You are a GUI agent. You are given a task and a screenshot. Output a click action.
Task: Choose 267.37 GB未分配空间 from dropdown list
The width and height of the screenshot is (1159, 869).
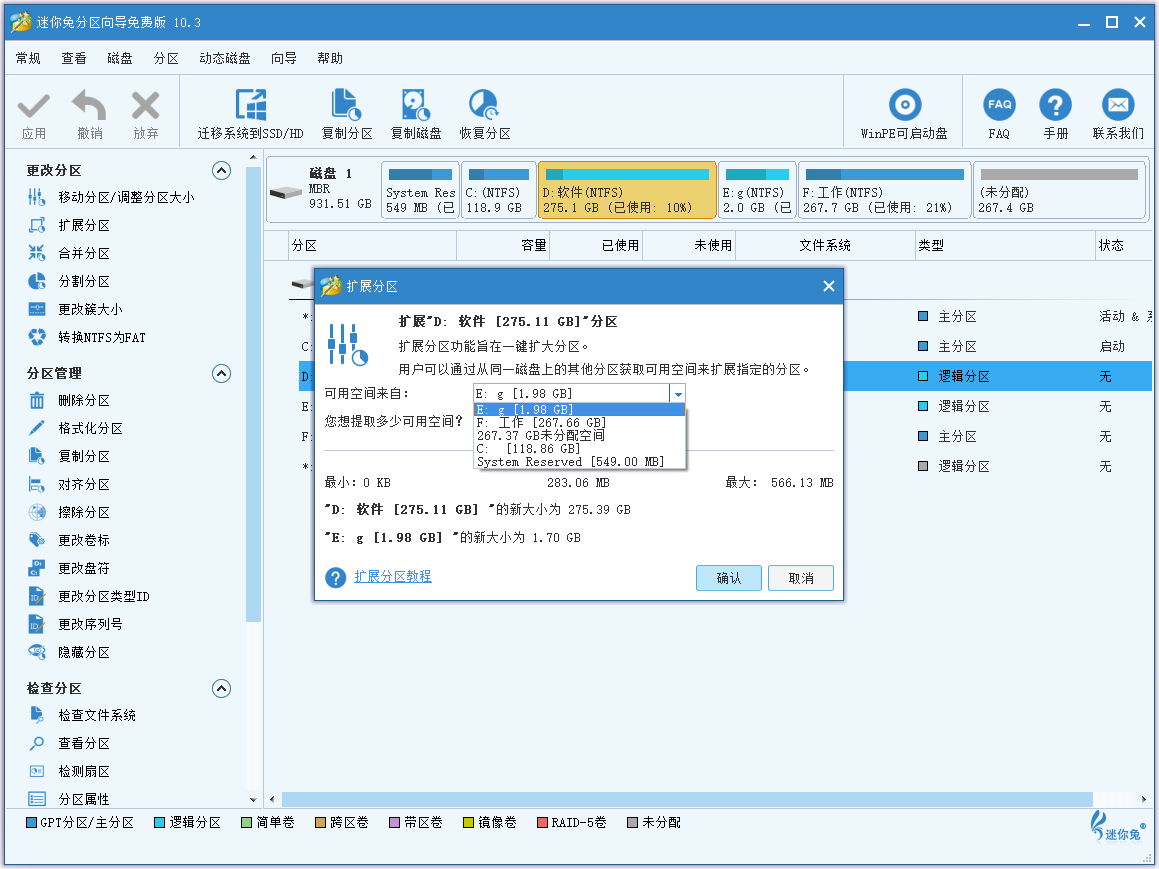pyautogui.click(x=580, y=436)
